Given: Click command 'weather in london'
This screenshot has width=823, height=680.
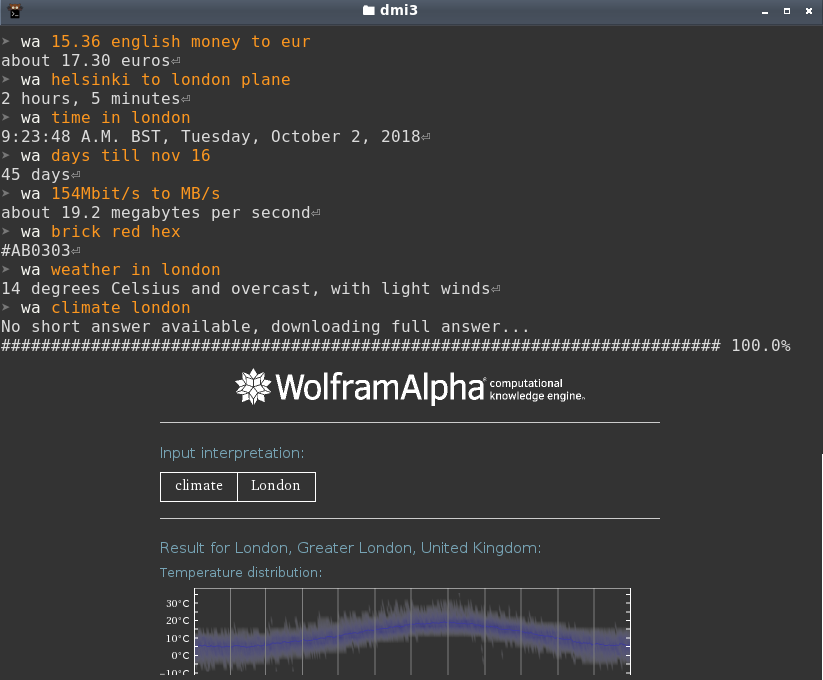Looking at the screenshot, I should 135,270.
